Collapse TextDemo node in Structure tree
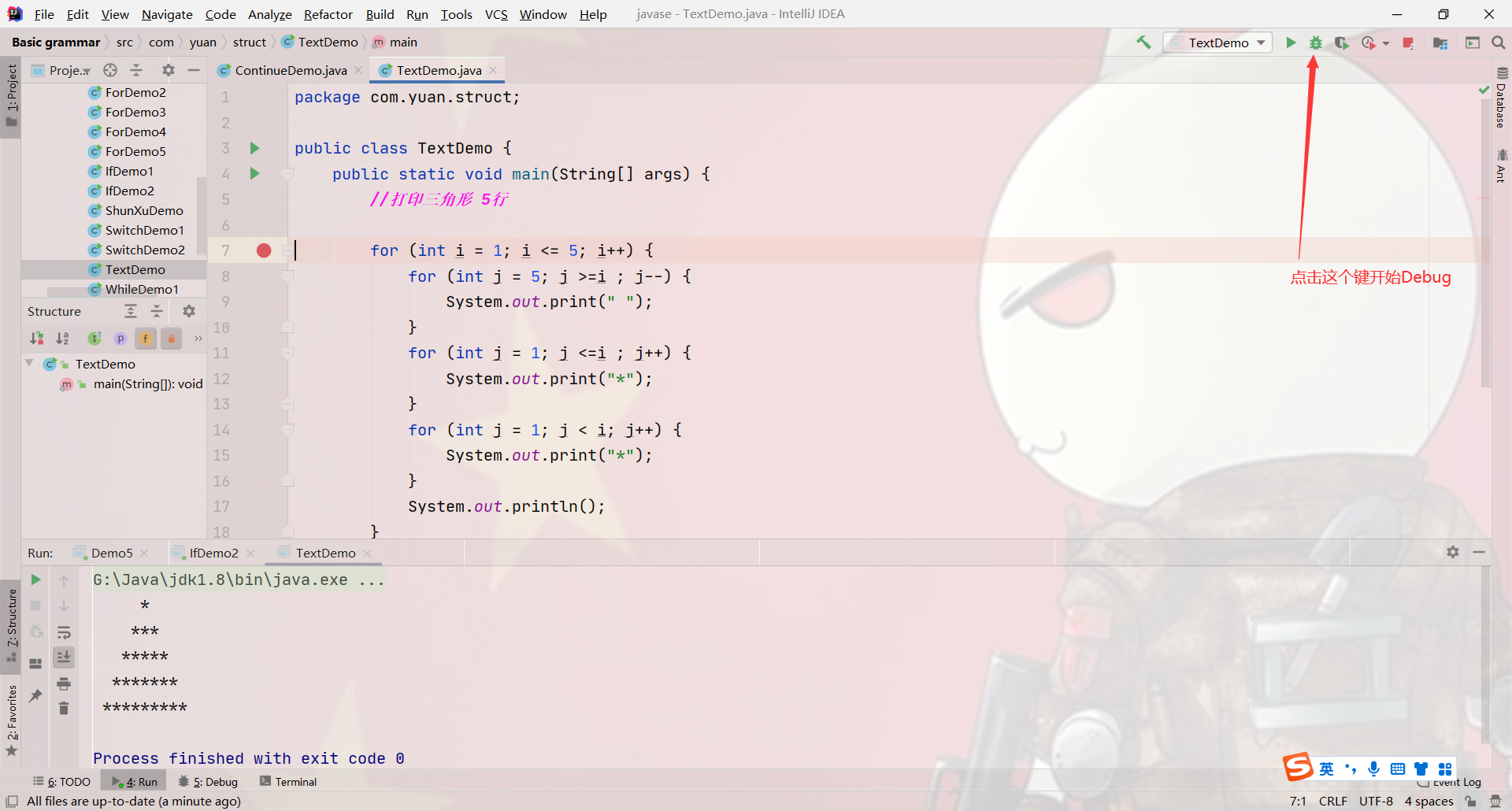Image resolution: width=1512 pixels, height=811 pixels. click(29, 363)
